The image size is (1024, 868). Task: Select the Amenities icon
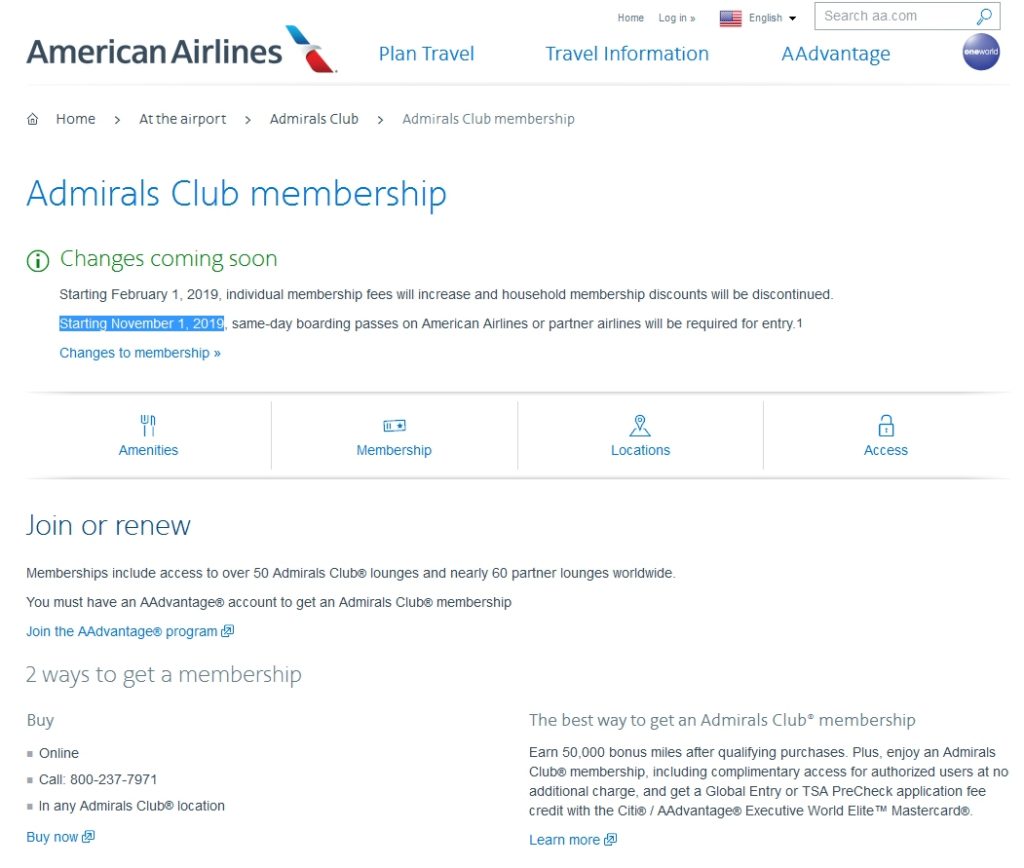[148, 425]
